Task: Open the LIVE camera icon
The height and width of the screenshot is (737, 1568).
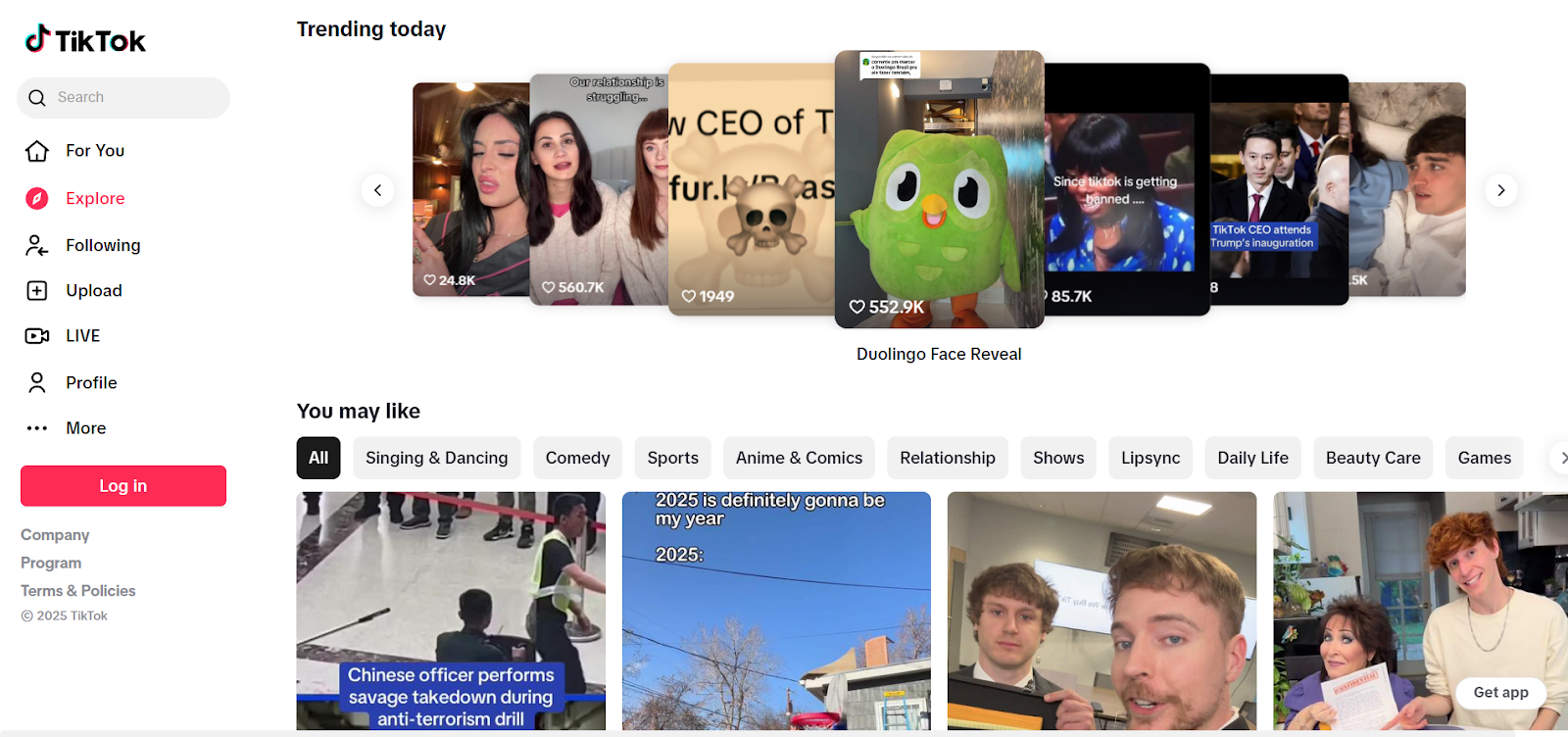Action: (x=37, y=336)
